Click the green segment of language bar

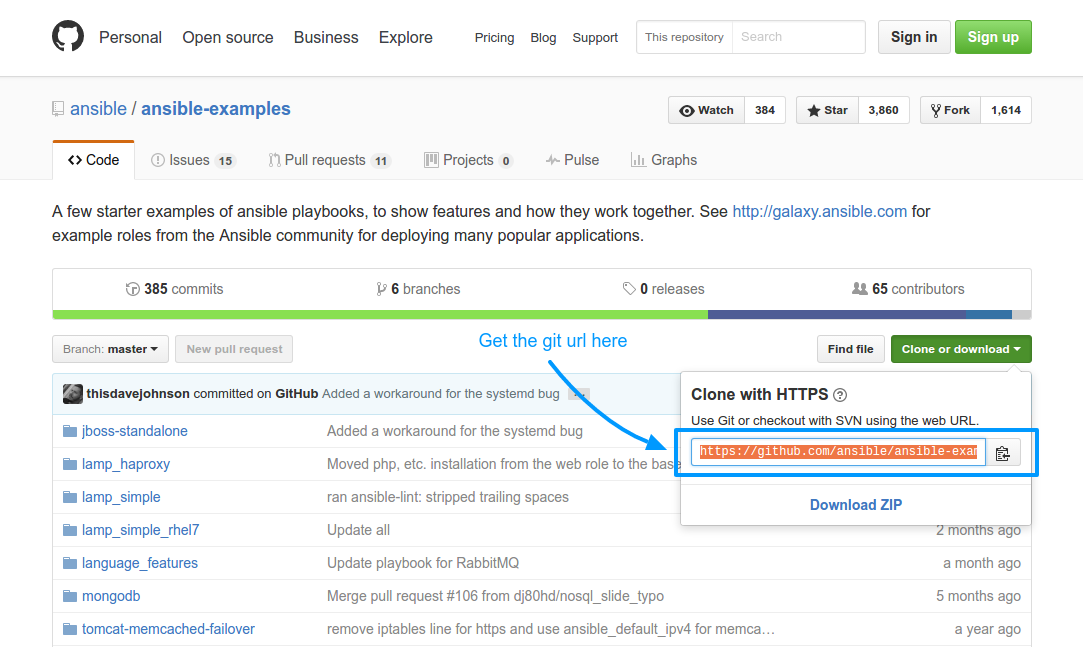click(x=380, y=315)
